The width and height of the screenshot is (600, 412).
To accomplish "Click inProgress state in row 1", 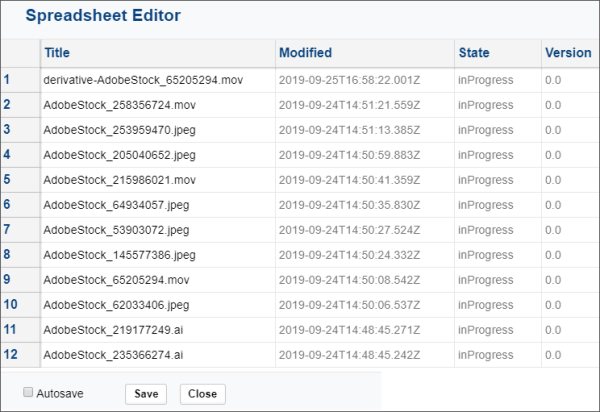I will click(x=498, y=80).
